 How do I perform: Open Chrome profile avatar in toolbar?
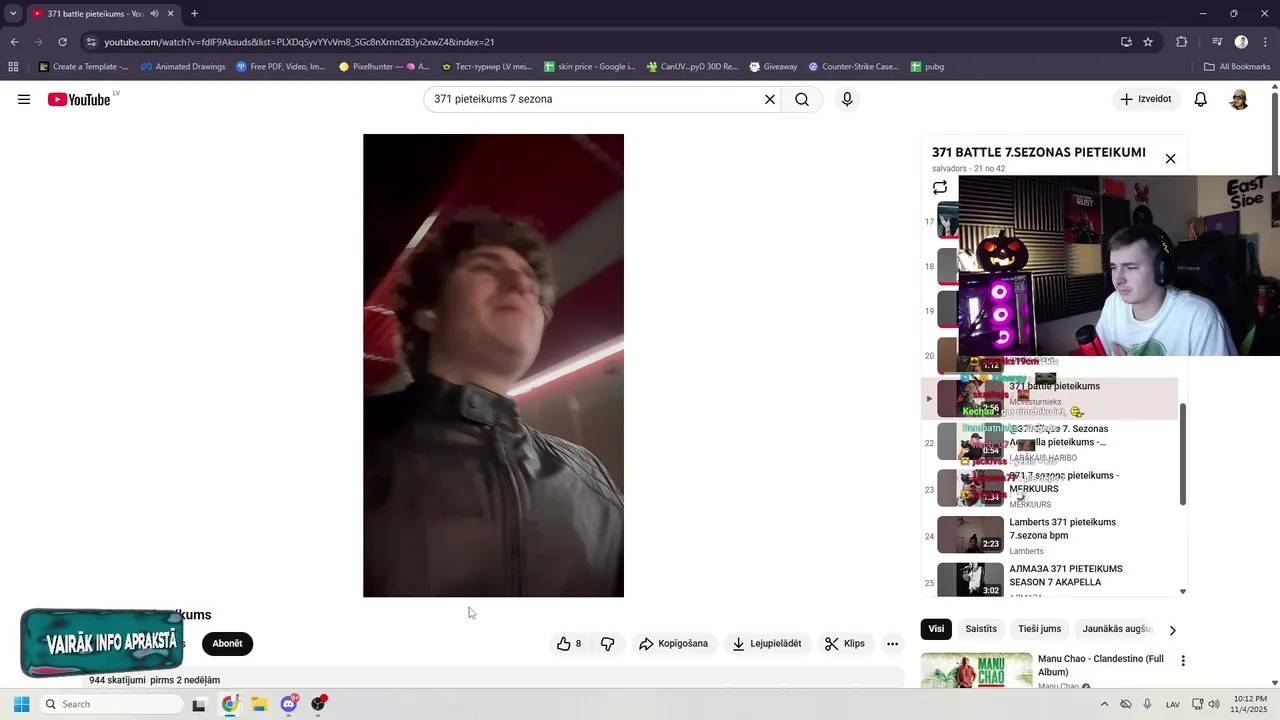pos(1241,42)
